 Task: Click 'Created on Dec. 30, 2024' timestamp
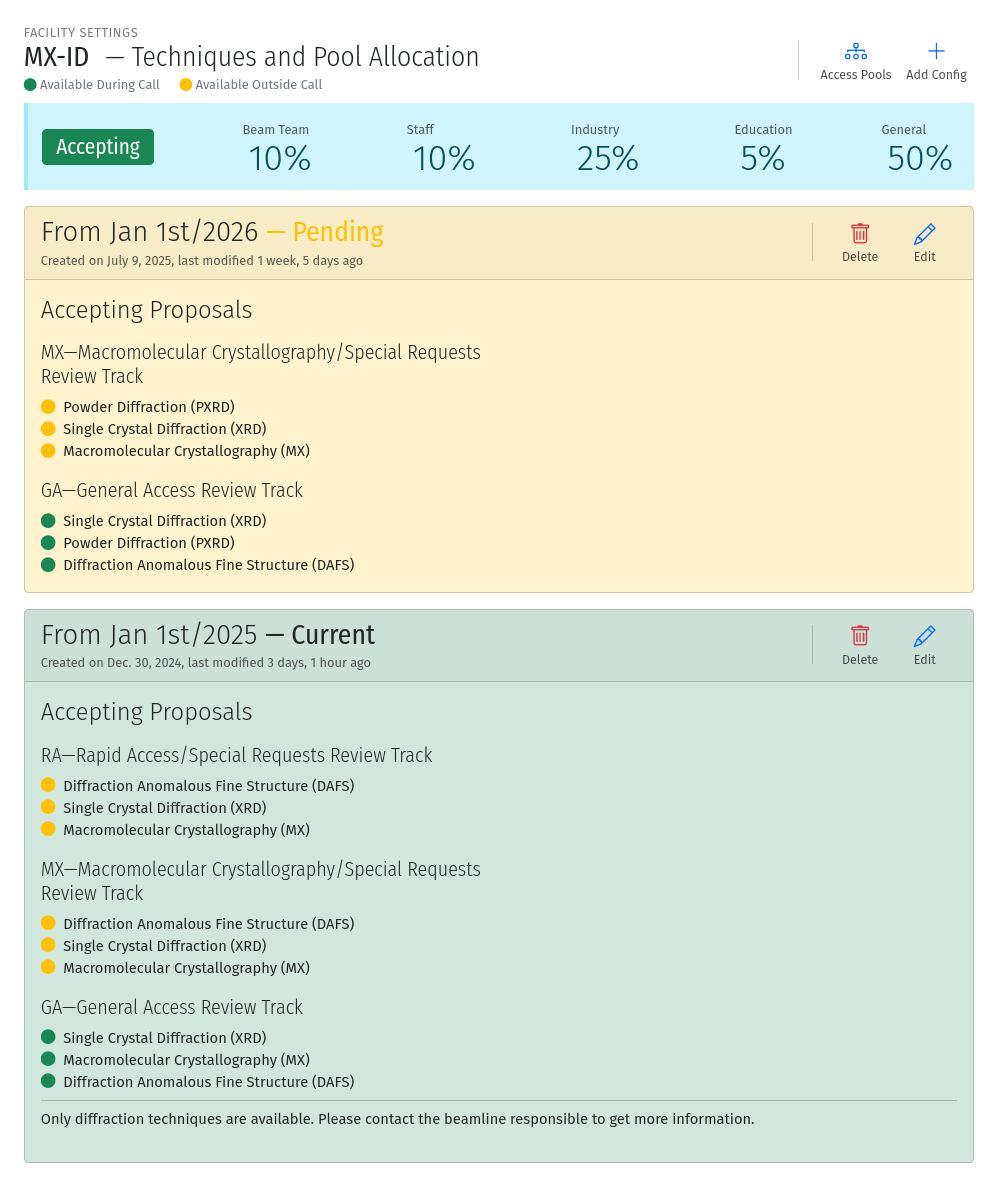111,663
